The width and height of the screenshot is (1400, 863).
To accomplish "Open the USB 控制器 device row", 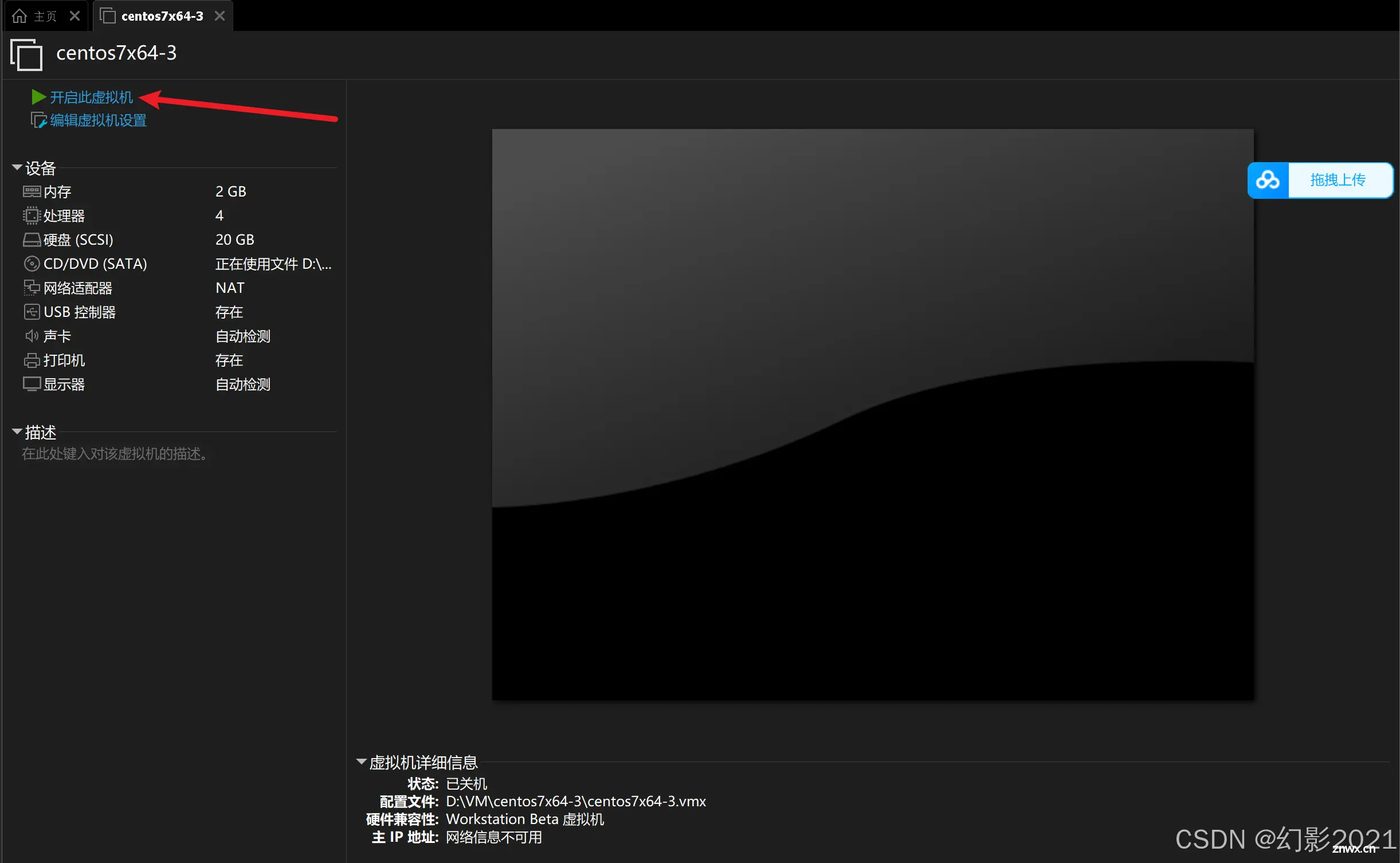I will pyautogui.click(x=179, y=312).
